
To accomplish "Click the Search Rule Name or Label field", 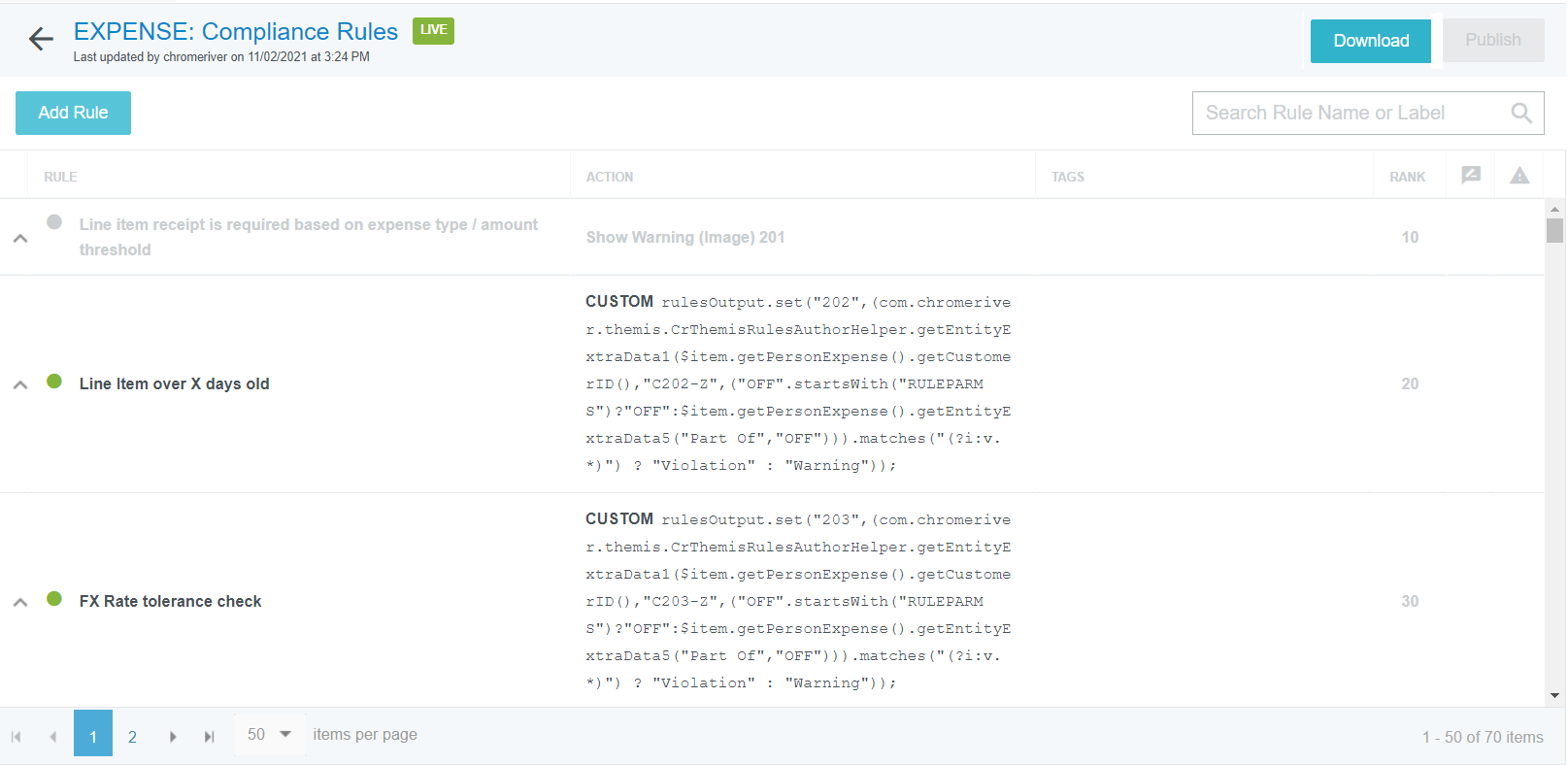I will 1350,114.
